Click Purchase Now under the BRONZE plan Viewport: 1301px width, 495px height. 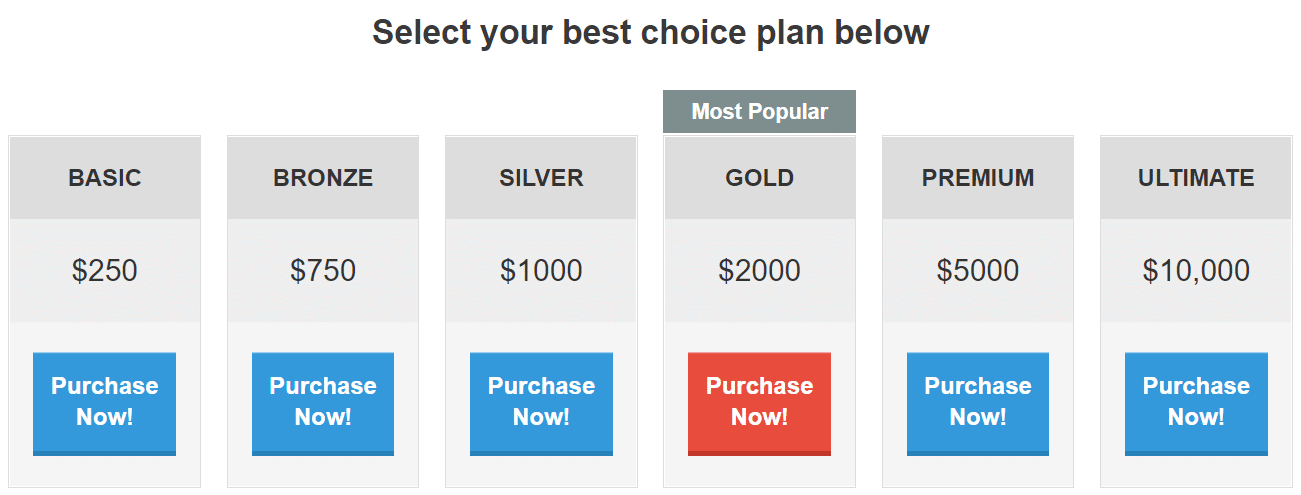323,403
